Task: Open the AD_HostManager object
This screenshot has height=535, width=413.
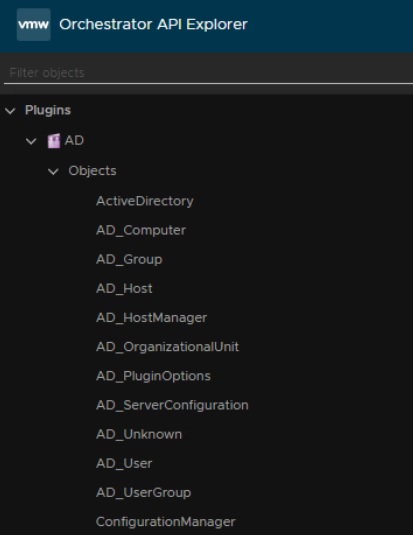Action: (x=152, y=317)
